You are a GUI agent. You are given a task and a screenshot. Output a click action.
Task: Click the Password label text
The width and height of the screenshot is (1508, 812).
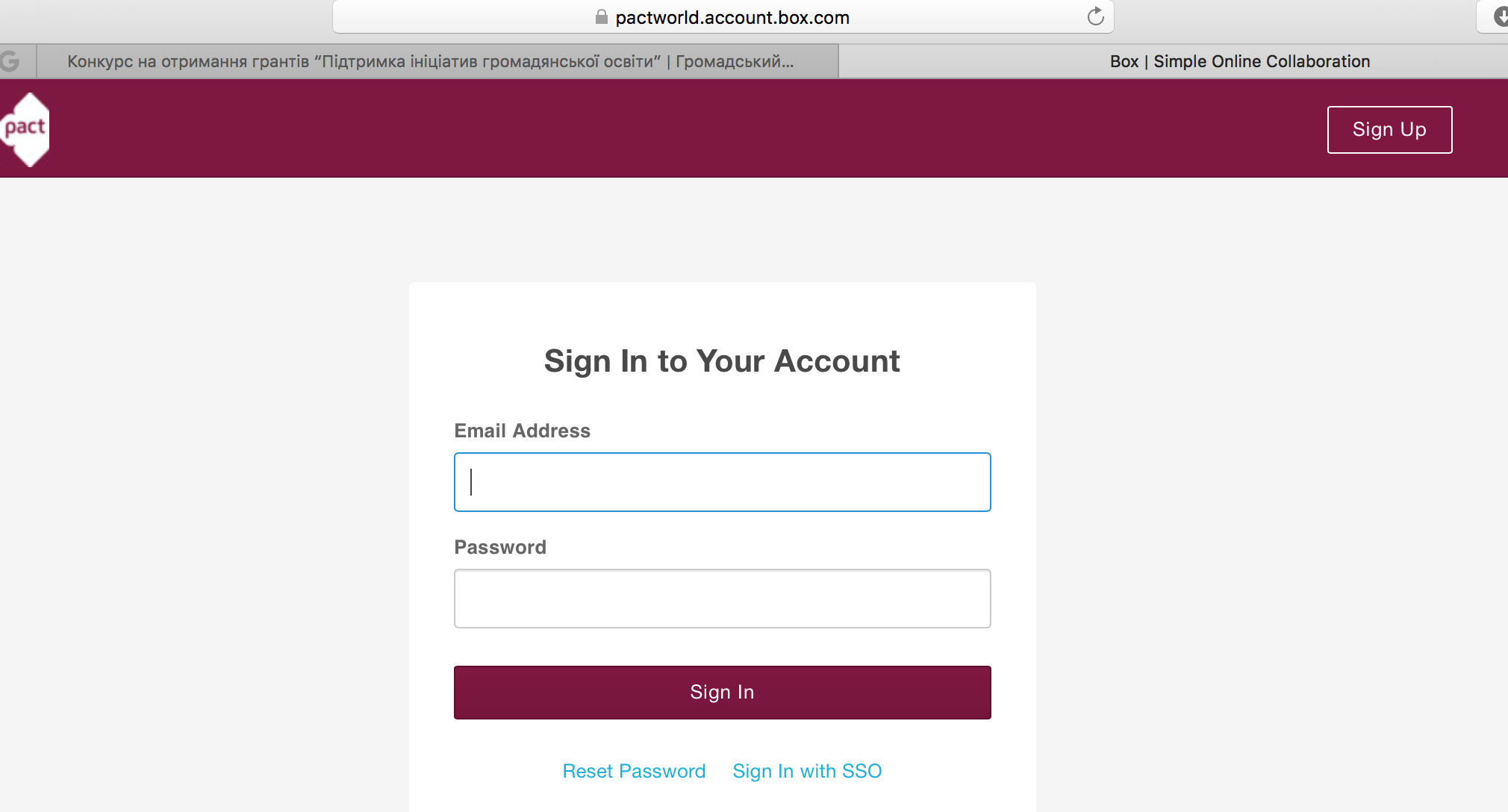pos(500,547)
